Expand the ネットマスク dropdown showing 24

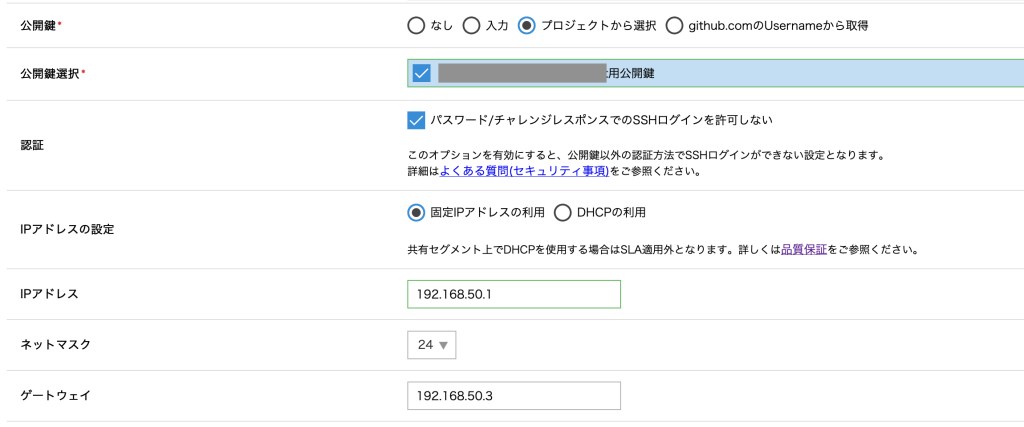coord(432,345)
